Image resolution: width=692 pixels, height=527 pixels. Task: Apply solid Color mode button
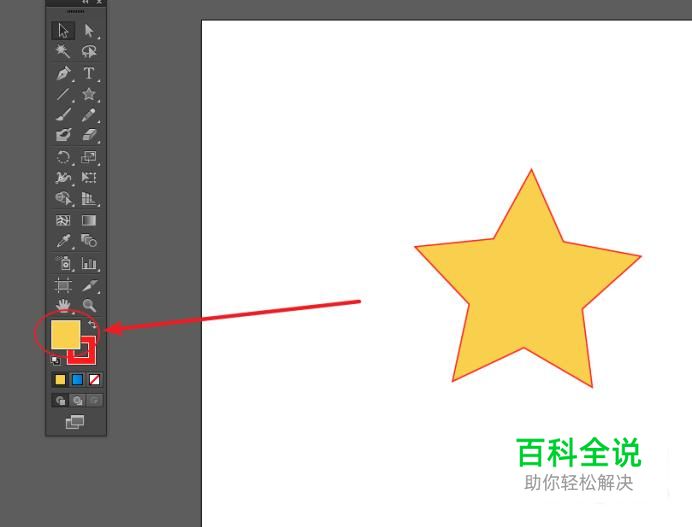(x=60, y=380)
